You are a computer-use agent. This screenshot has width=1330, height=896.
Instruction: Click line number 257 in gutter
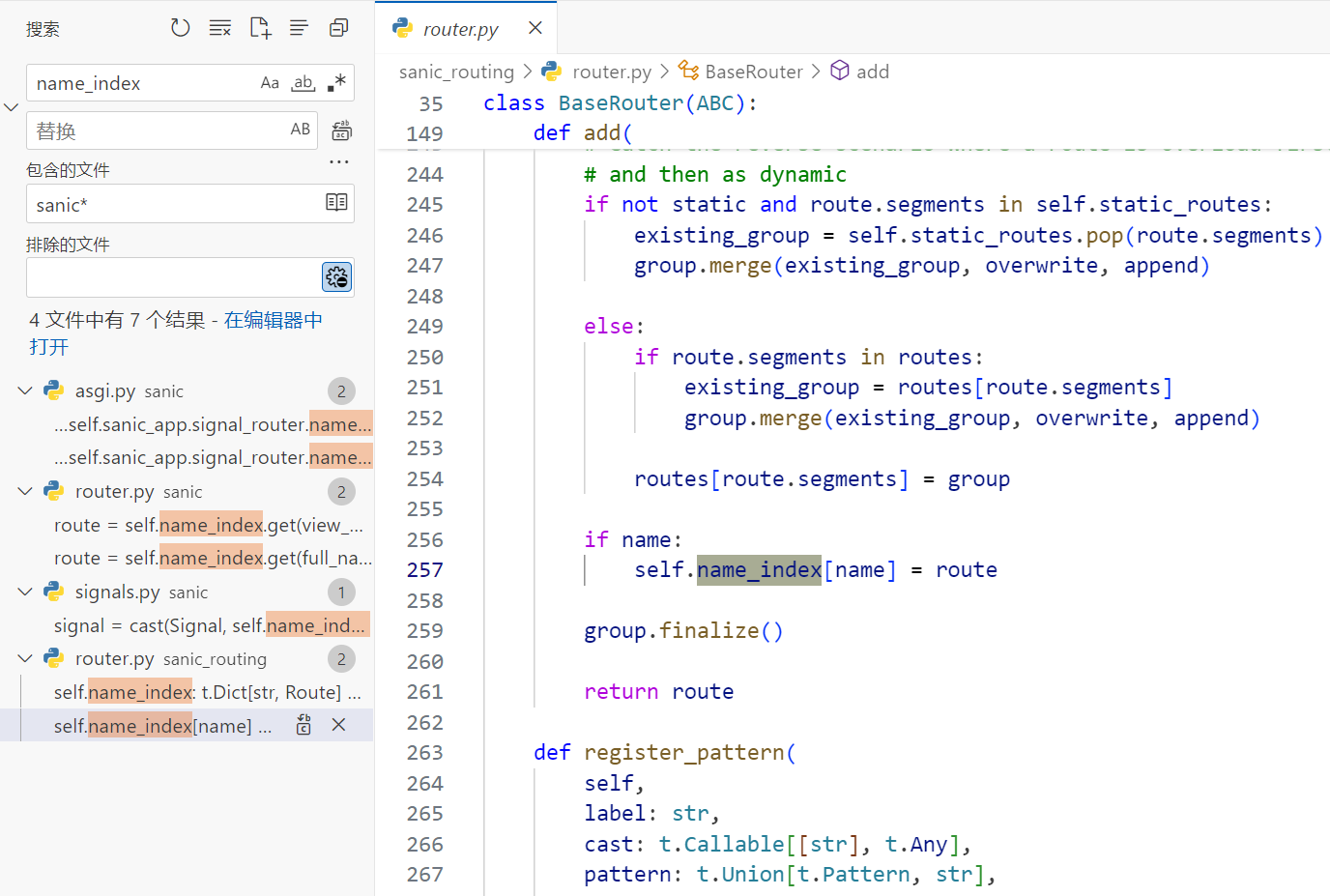[425, 570]
